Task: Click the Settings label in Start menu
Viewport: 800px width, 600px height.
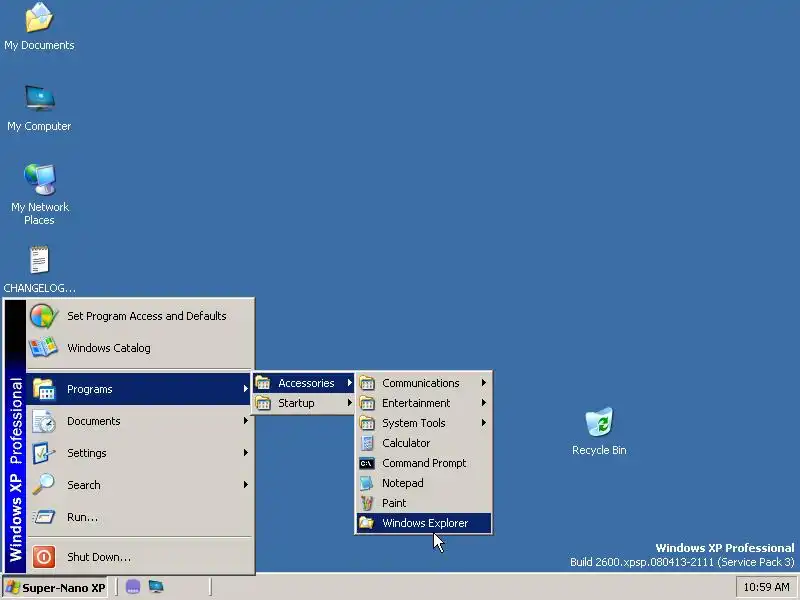Action: tap(87, 453)
